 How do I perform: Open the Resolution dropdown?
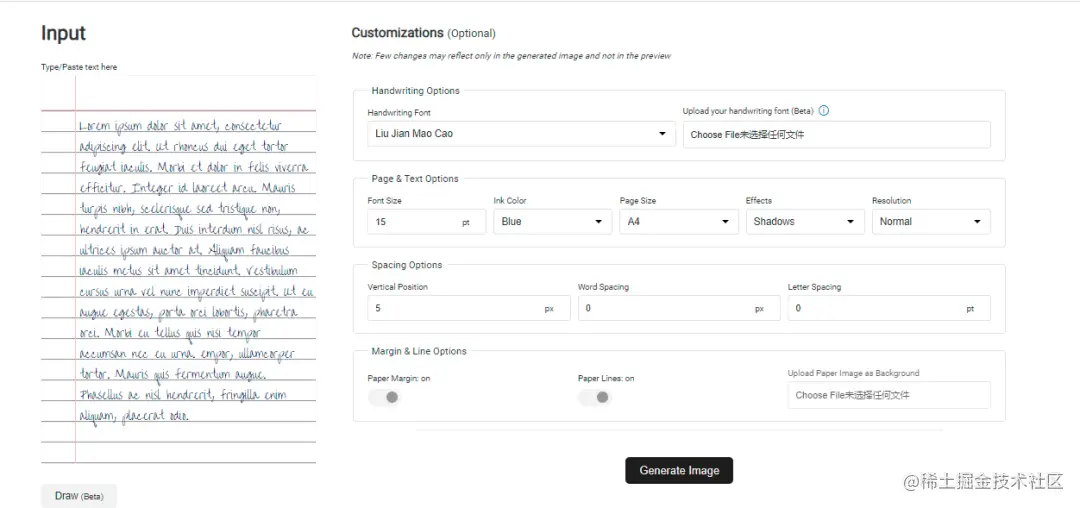[930, 222]
